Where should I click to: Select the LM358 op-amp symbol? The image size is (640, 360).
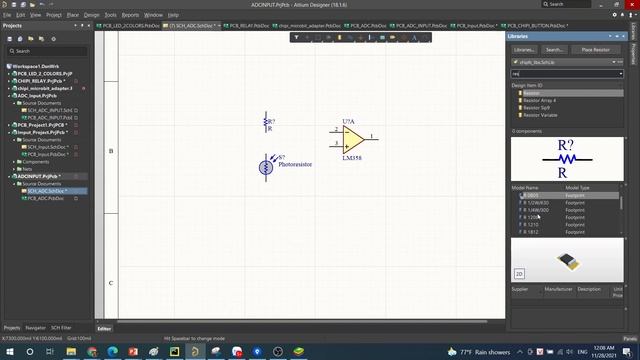point(353,140)
